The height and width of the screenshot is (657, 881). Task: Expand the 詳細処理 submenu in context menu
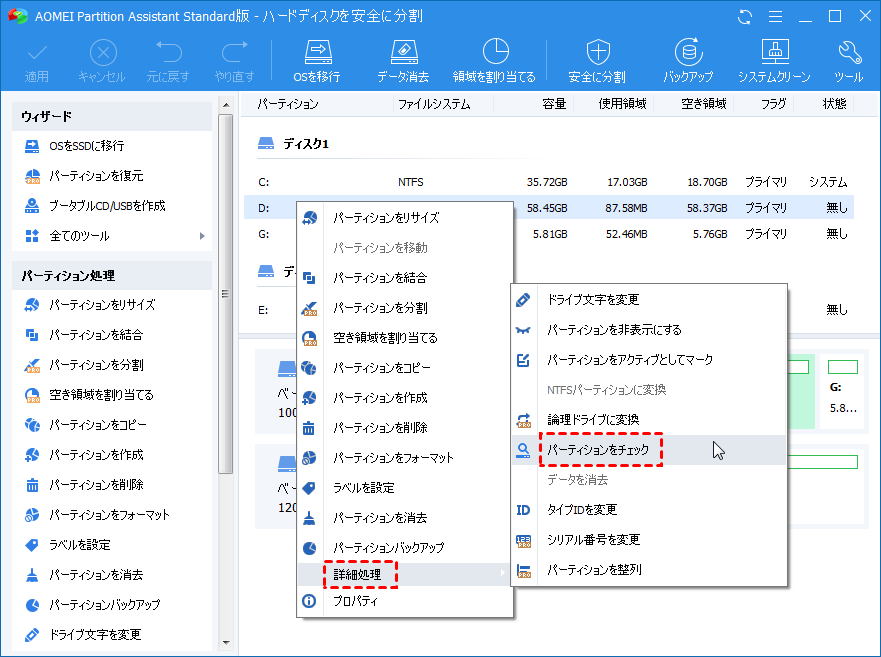[x=405, y=574]
